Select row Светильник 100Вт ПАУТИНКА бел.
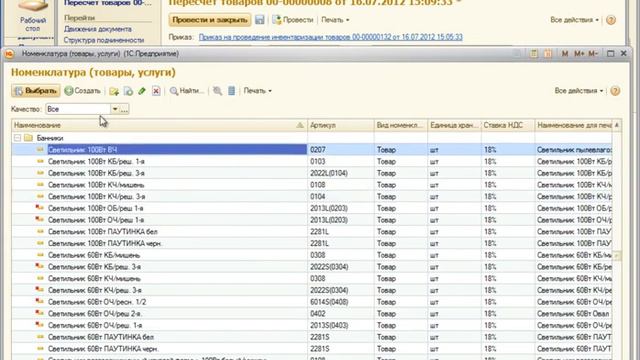Screen dimensions: 640x360 coord(312,232)
